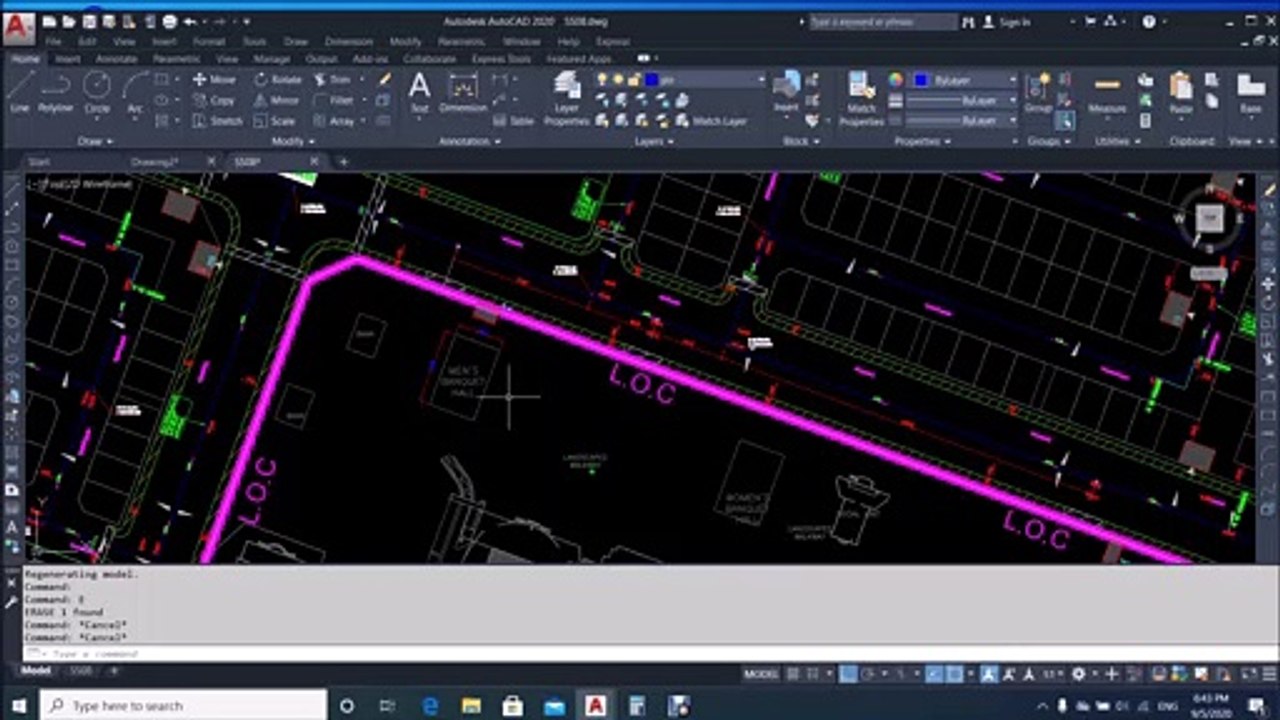The width and height of the screenshot is (1280, 720).
Task: Activate the Mirror command
Action: point(276,100)
